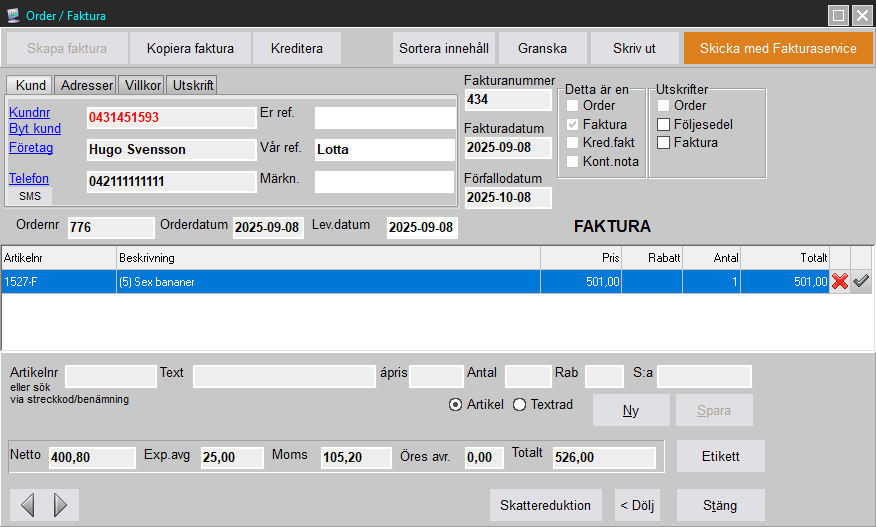
Task: Switch to the Adresser tab
Action: coord(85,86)
